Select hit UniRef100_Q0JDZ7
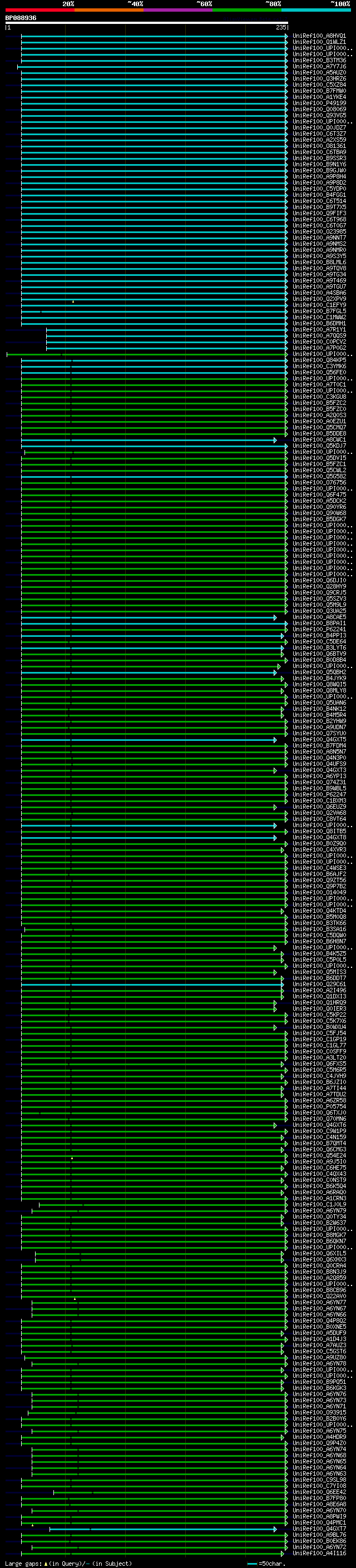This screenshot has width=356, height=1568. click(319, 128)
